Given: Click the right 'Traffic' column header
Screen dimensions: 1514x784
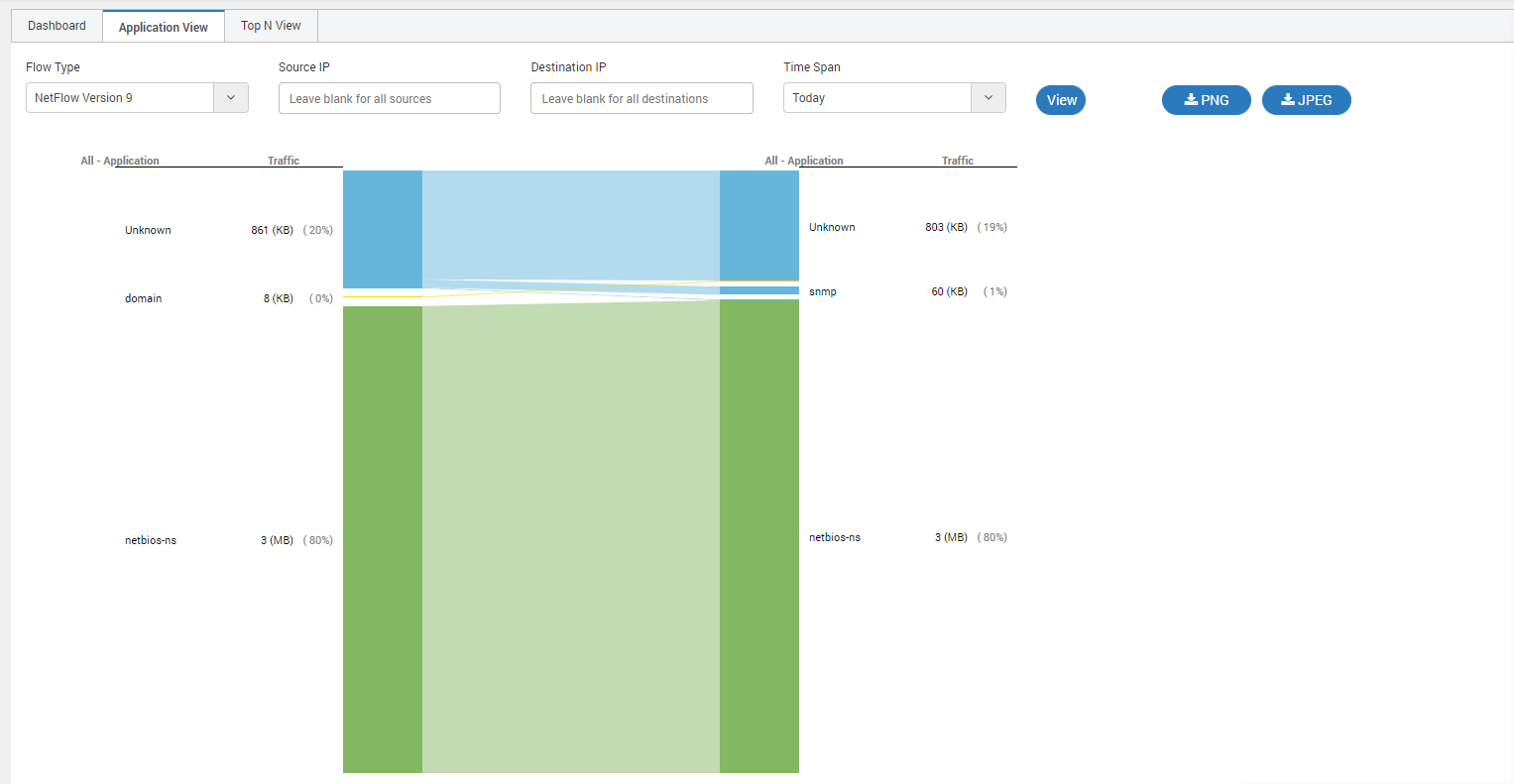Looking at the screenshot, I should pos(958,161).
